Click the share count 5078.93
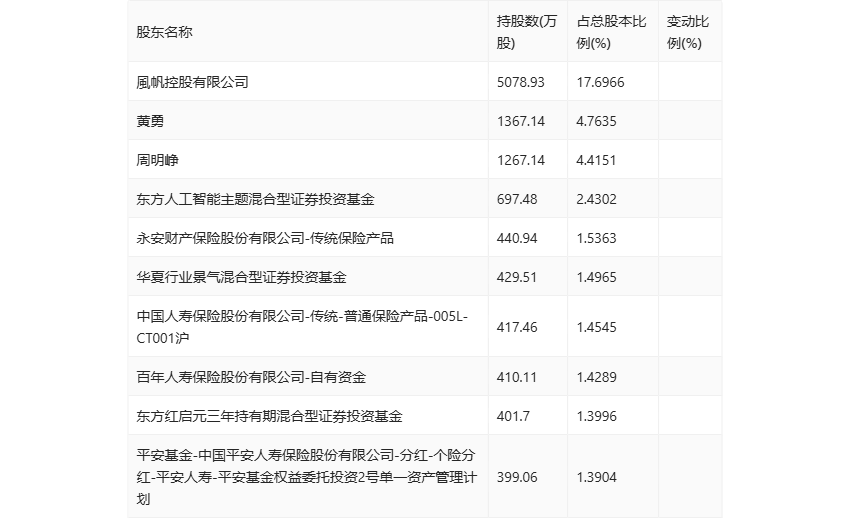Viewport: 850px width, 518px height. [520, 82]
